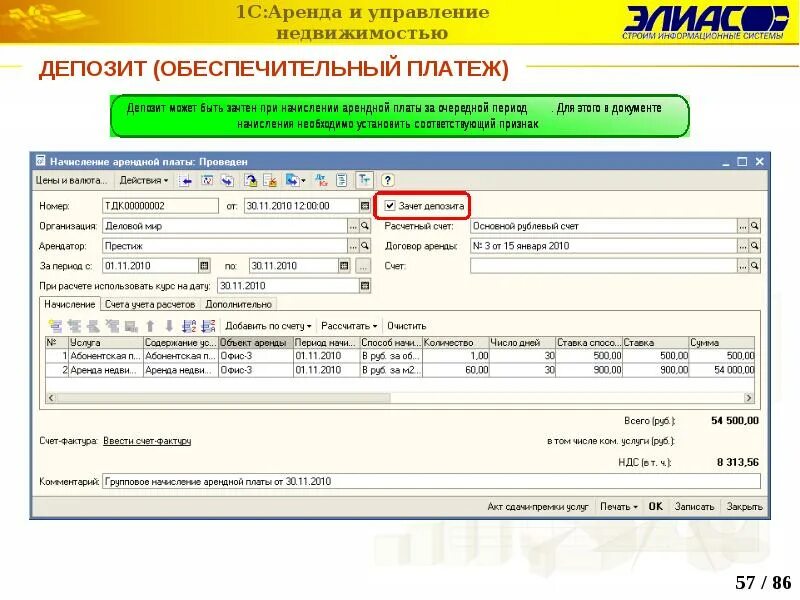800x600 pixels.
Task: Open the Печать dropdown
Action: point(619,507)
